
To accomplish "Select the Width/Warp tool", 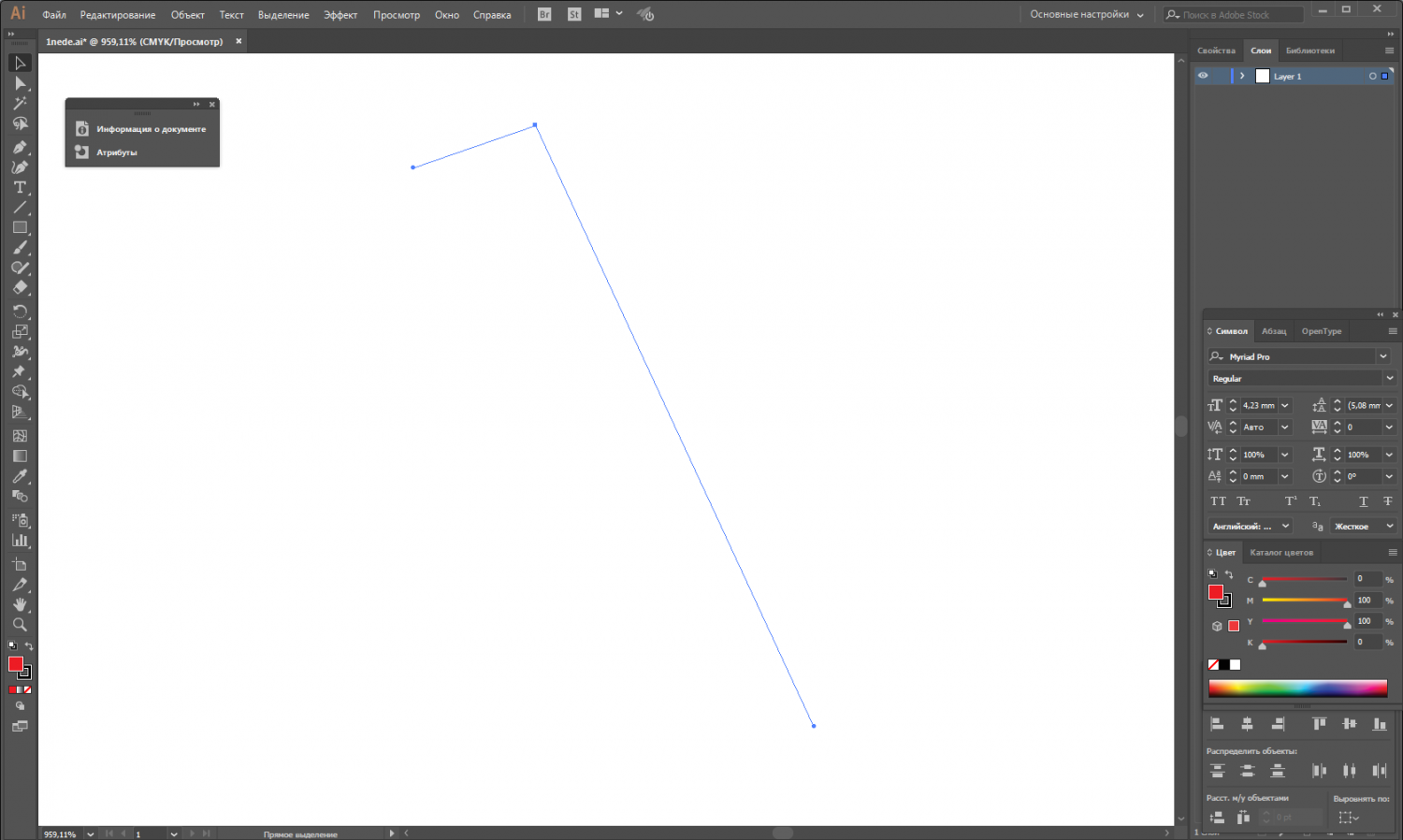I will point(20,352).
